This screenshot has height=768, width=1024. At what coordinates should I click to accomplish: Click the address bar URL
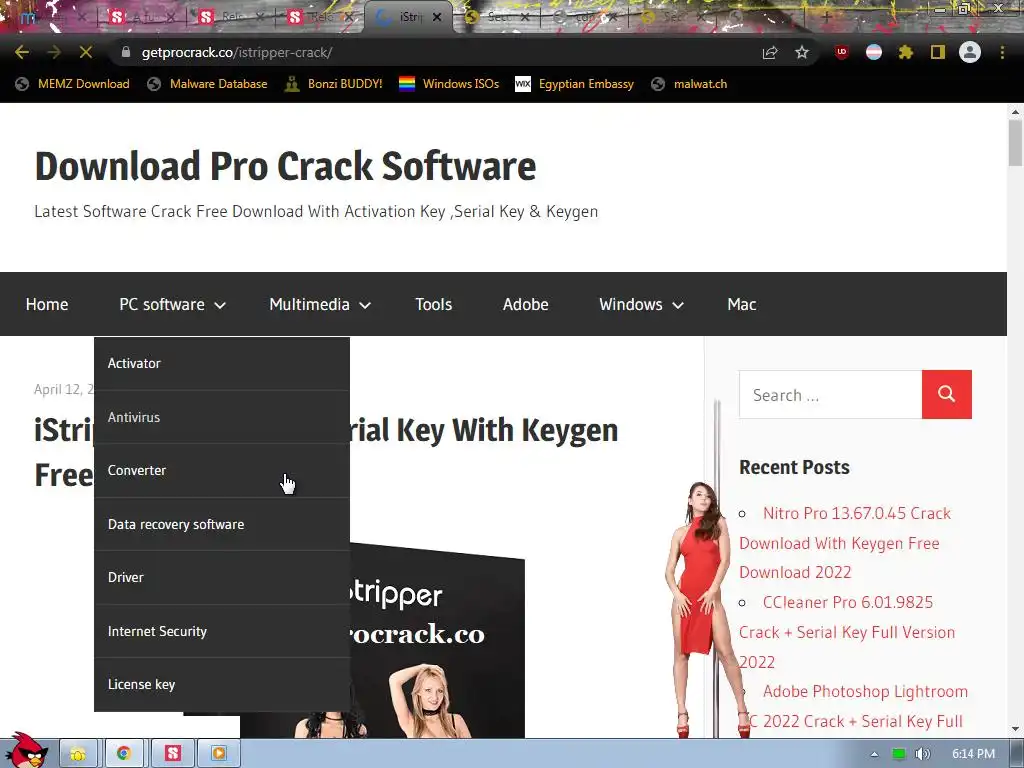[x=237, y=52]
